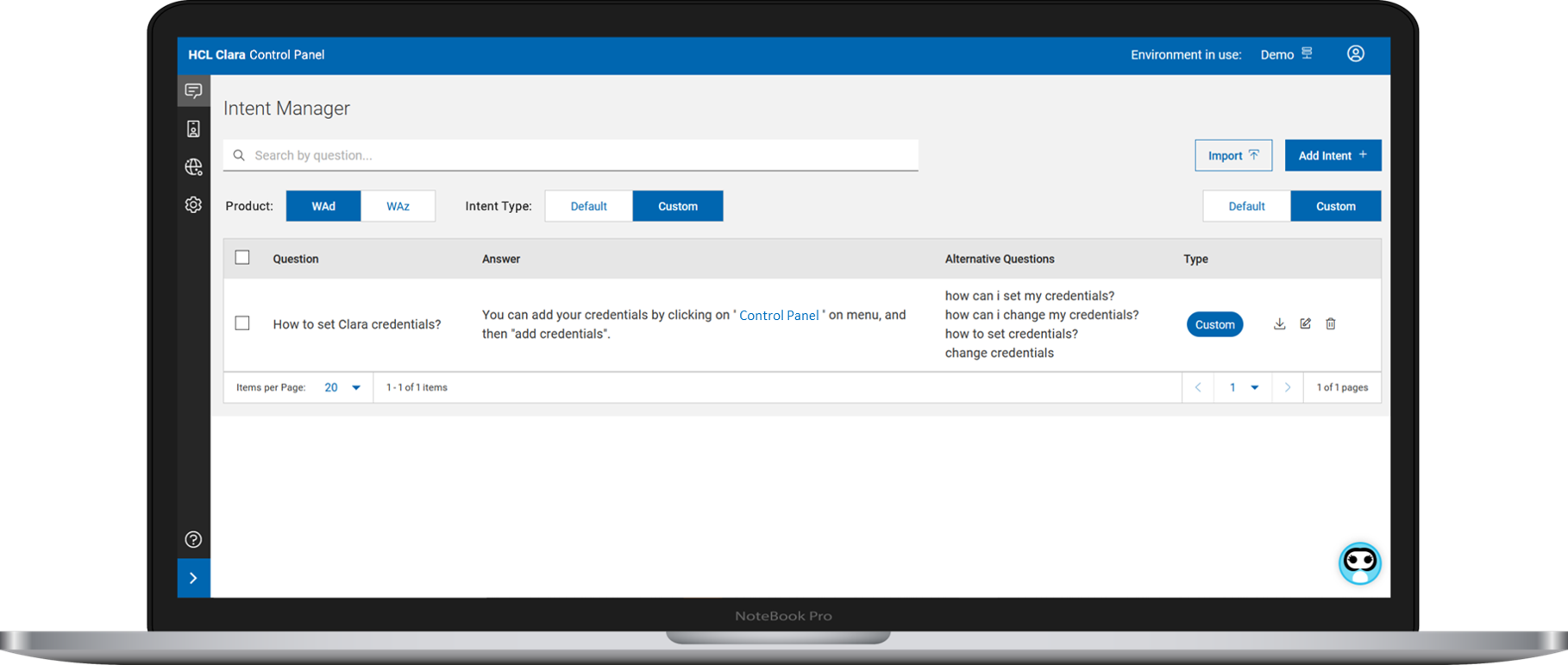Select Default under Intent Type
Image resolution: width=1568 pixels, height=665 pixels.
point(588,206)
